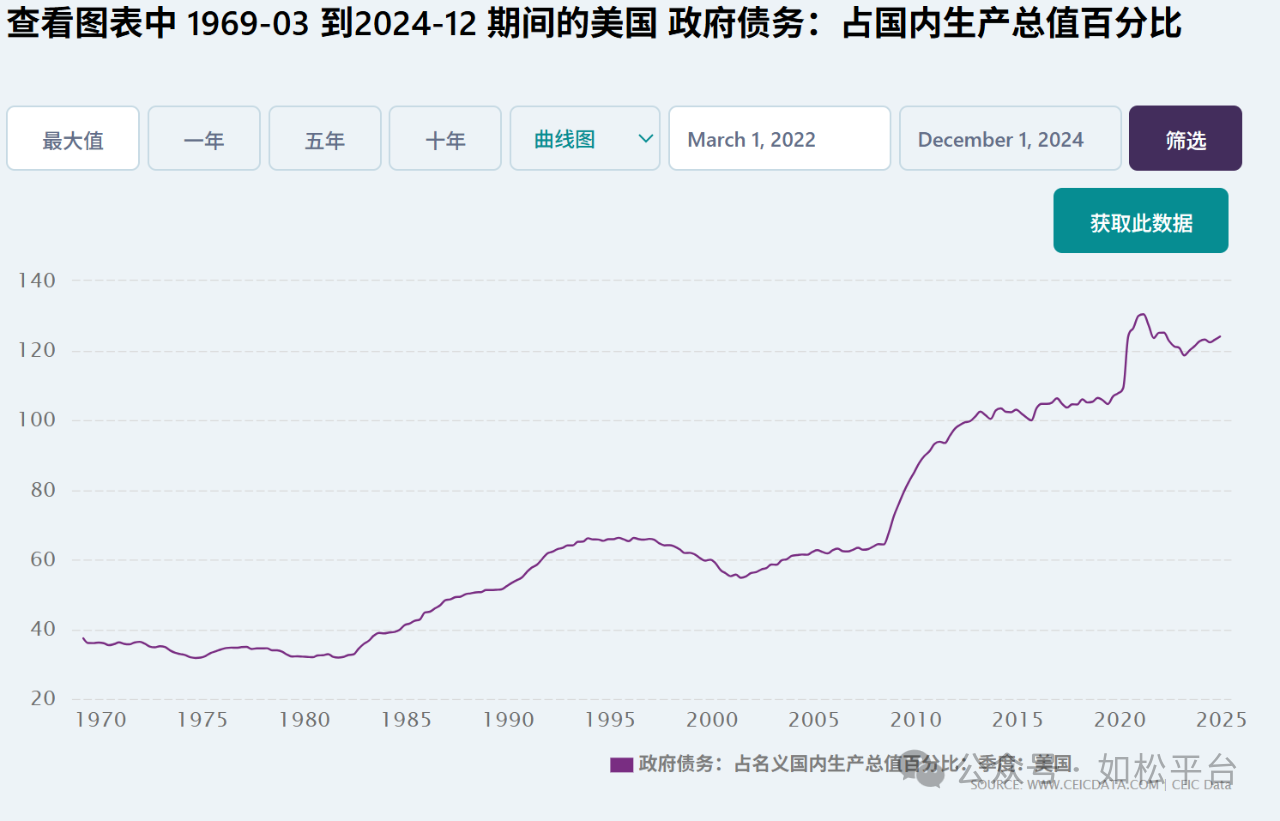The image size is (1280, 821).
Task: Click the x-axis label 1975
Action: pos(203,720)
